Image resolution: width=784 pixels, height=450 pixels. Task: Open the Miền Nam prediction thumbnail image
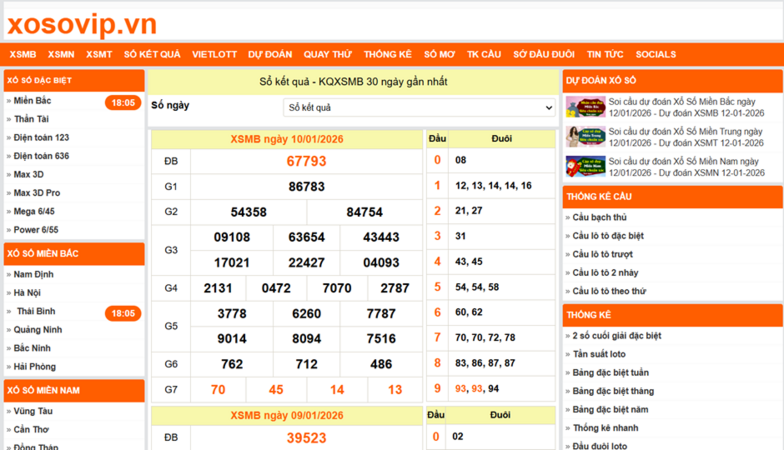pyautogui.click(x=585, y=166)
